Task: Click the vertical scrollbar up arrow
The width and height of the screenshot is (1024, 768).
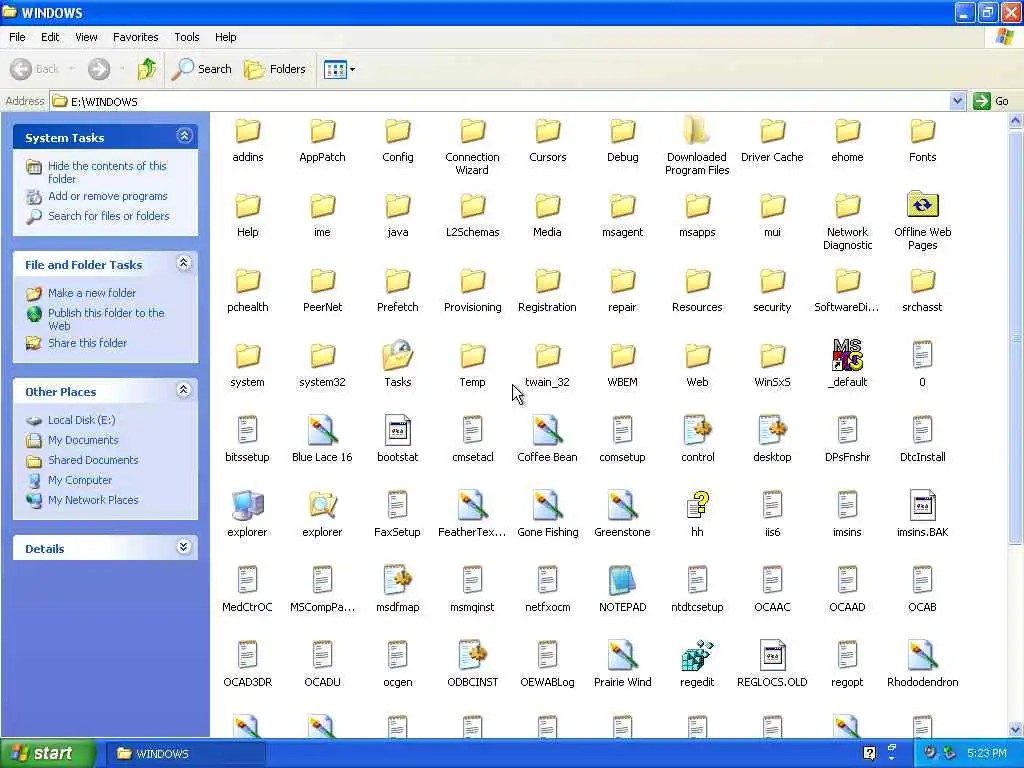Action: point(1015,121)
